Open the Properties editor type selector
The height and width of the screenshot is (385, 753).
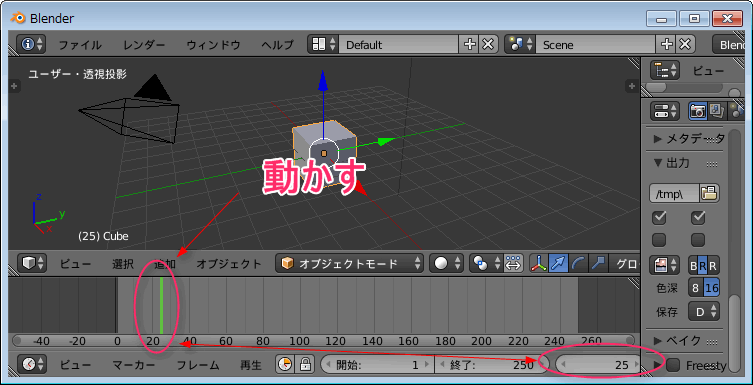pyautogui.click(x=665, y=111)
